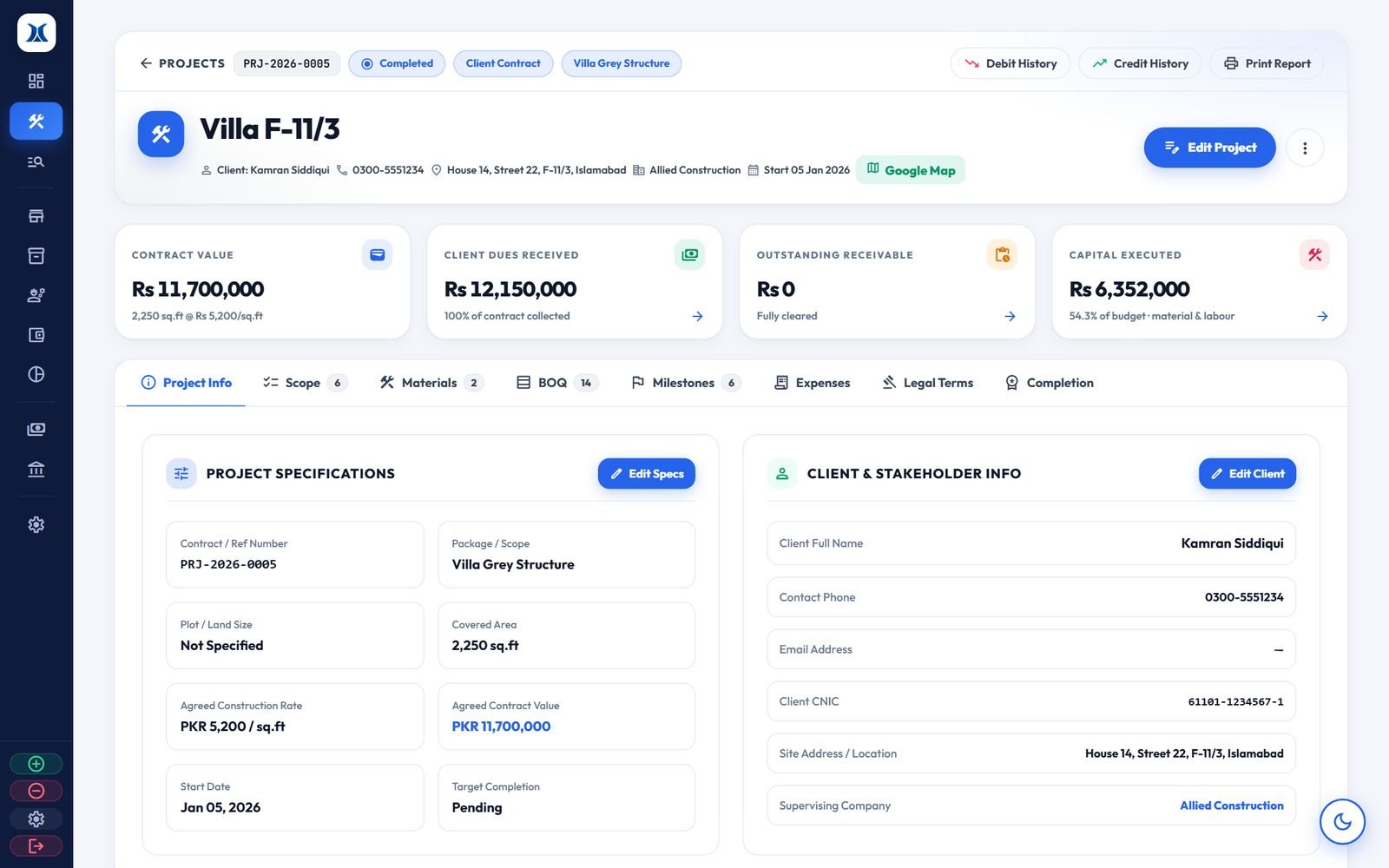1389x868 pixels.
Task: Select the Project Info tab
Action: 186,383
